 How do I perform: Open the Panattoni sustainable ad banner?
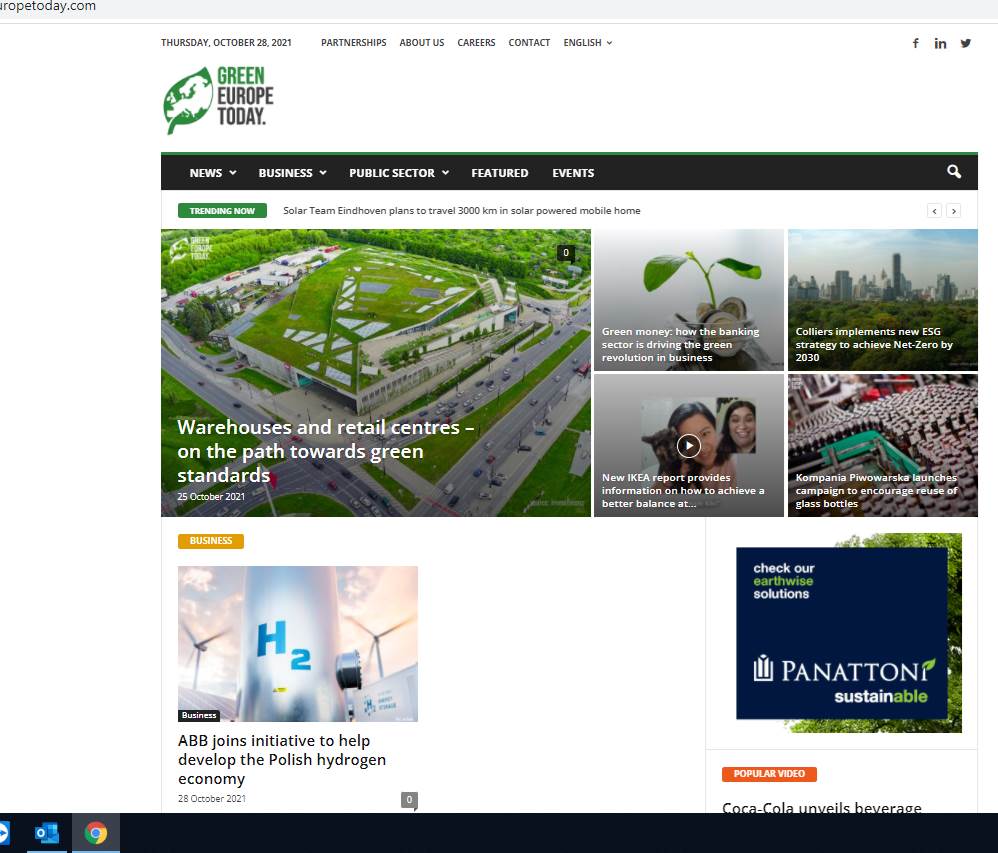click(848, 633)
